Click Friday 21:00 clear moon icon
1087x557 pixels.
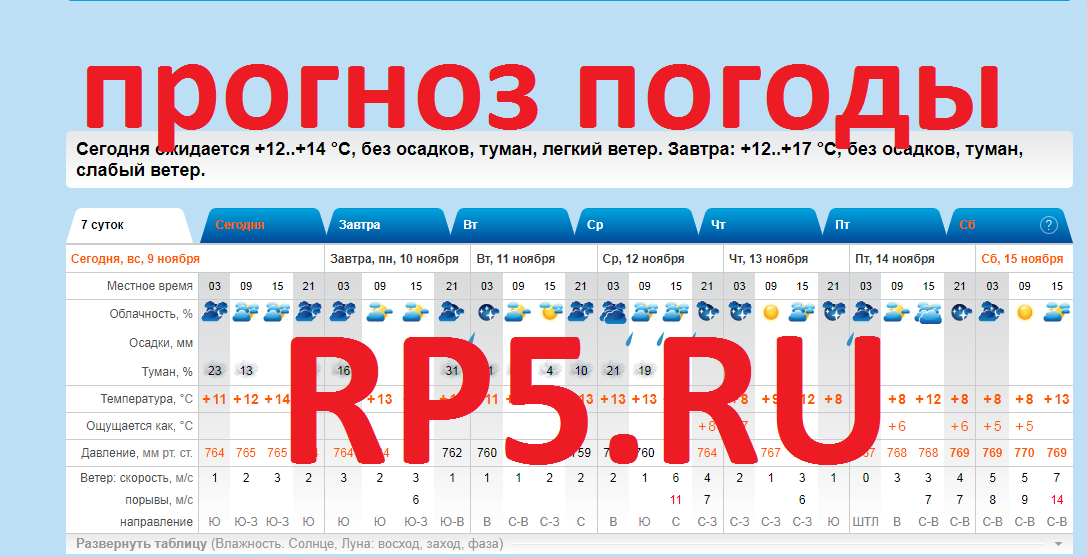[960, 313]
